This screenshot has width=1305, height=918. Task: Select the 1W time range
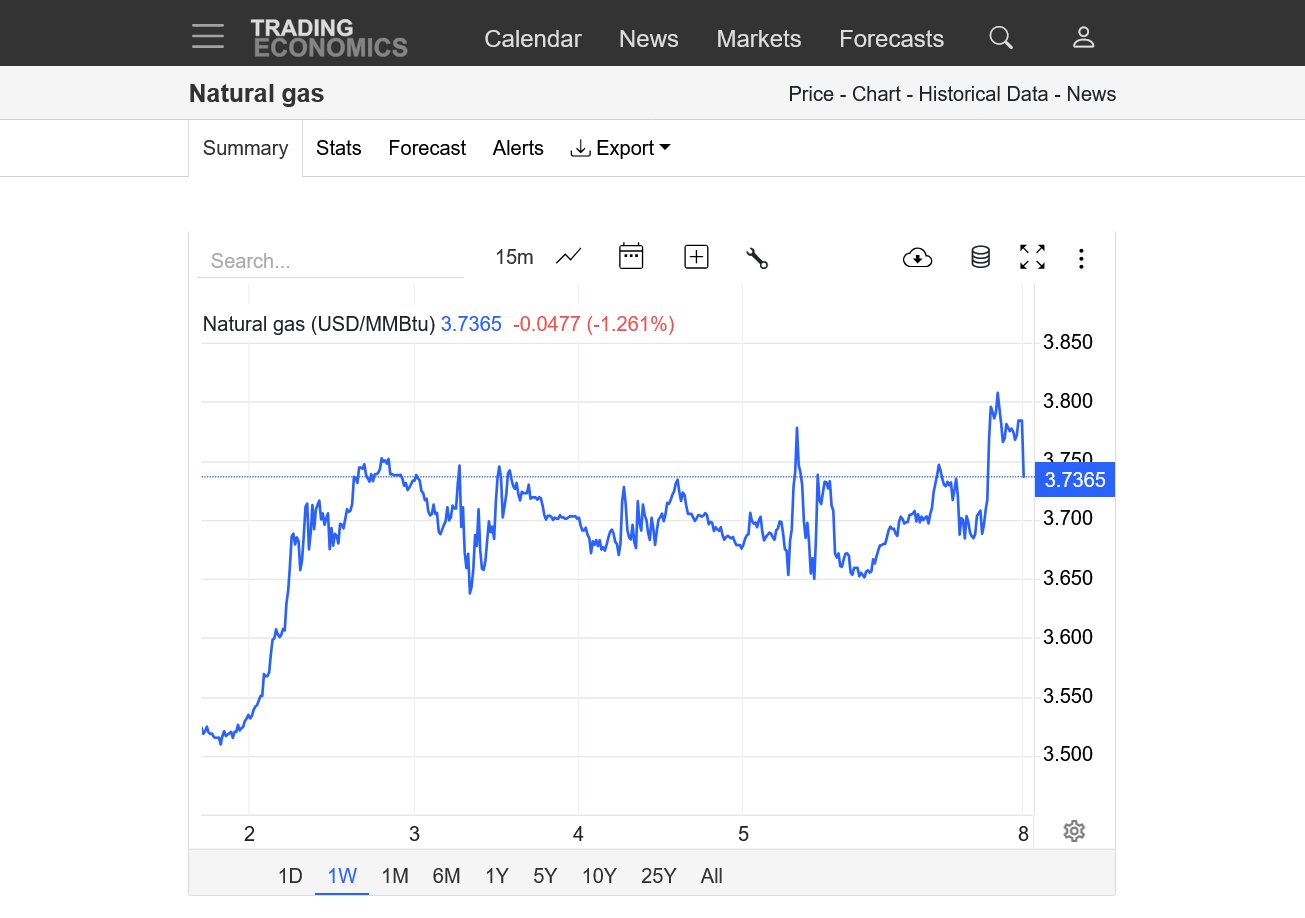(x=342, y=876)
